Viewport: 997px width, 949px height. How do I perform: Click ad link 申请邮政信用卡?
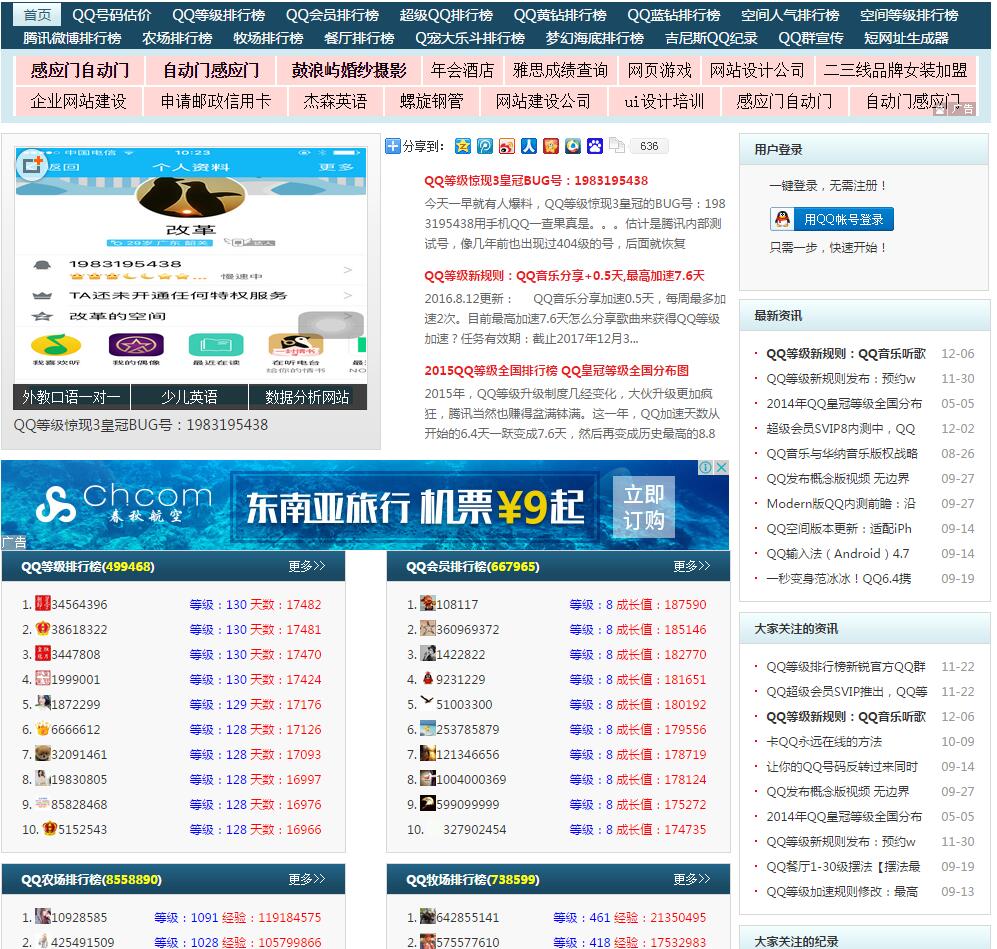coord(216,102)
